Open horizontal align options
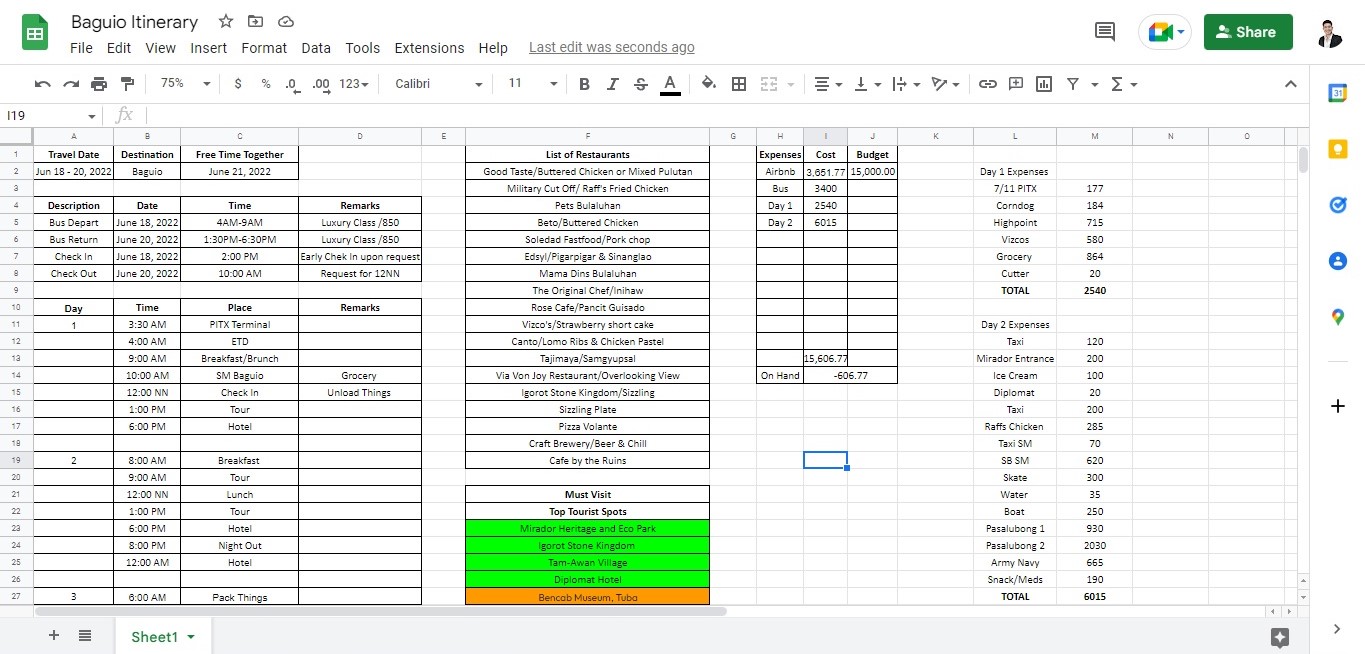The height and width of the screenshot is (654, 1365). [x=827, y=84]
